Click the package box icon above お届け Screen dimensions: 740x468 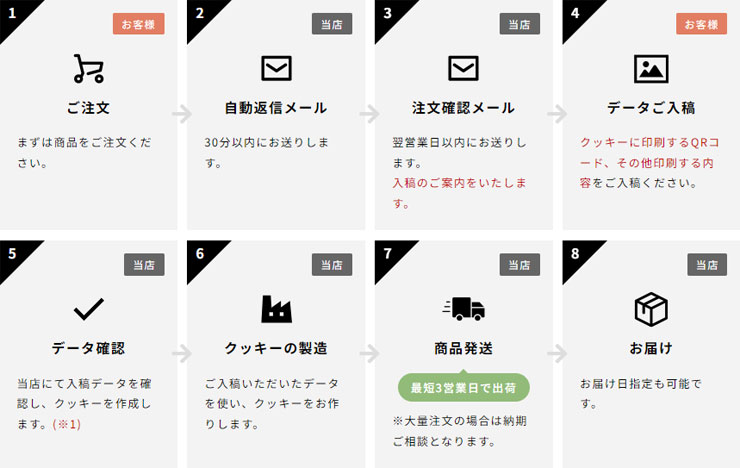[651, 309]
